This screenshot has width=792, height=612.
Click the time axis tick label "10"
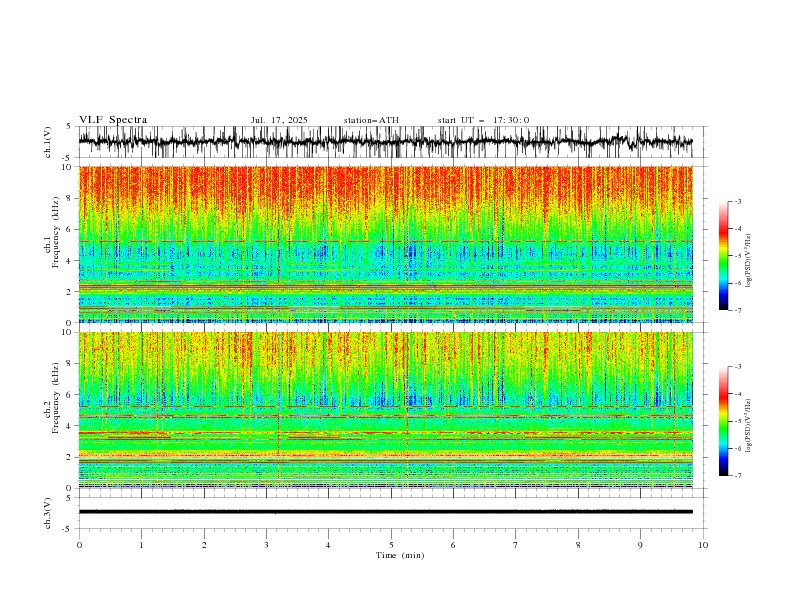(x=703, y=545)
